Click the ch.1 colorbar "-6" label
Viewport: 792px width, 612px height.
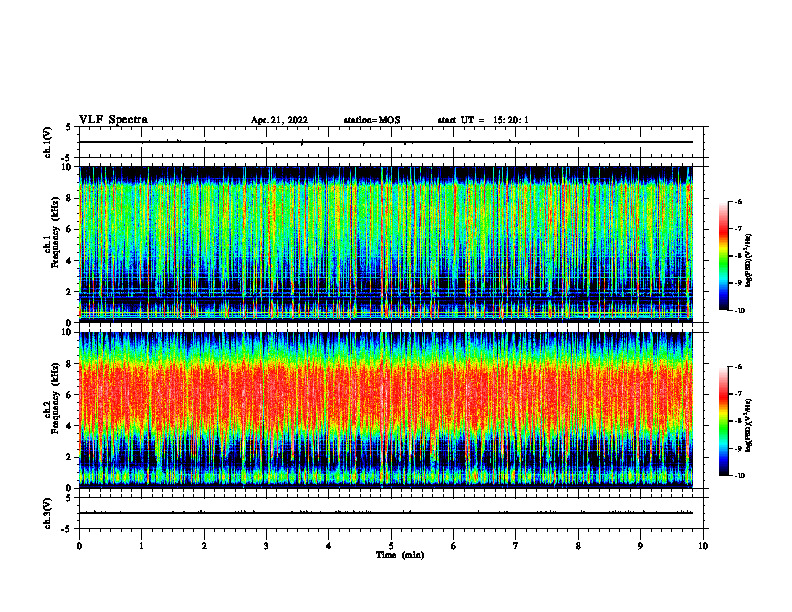tap(738, 201)
